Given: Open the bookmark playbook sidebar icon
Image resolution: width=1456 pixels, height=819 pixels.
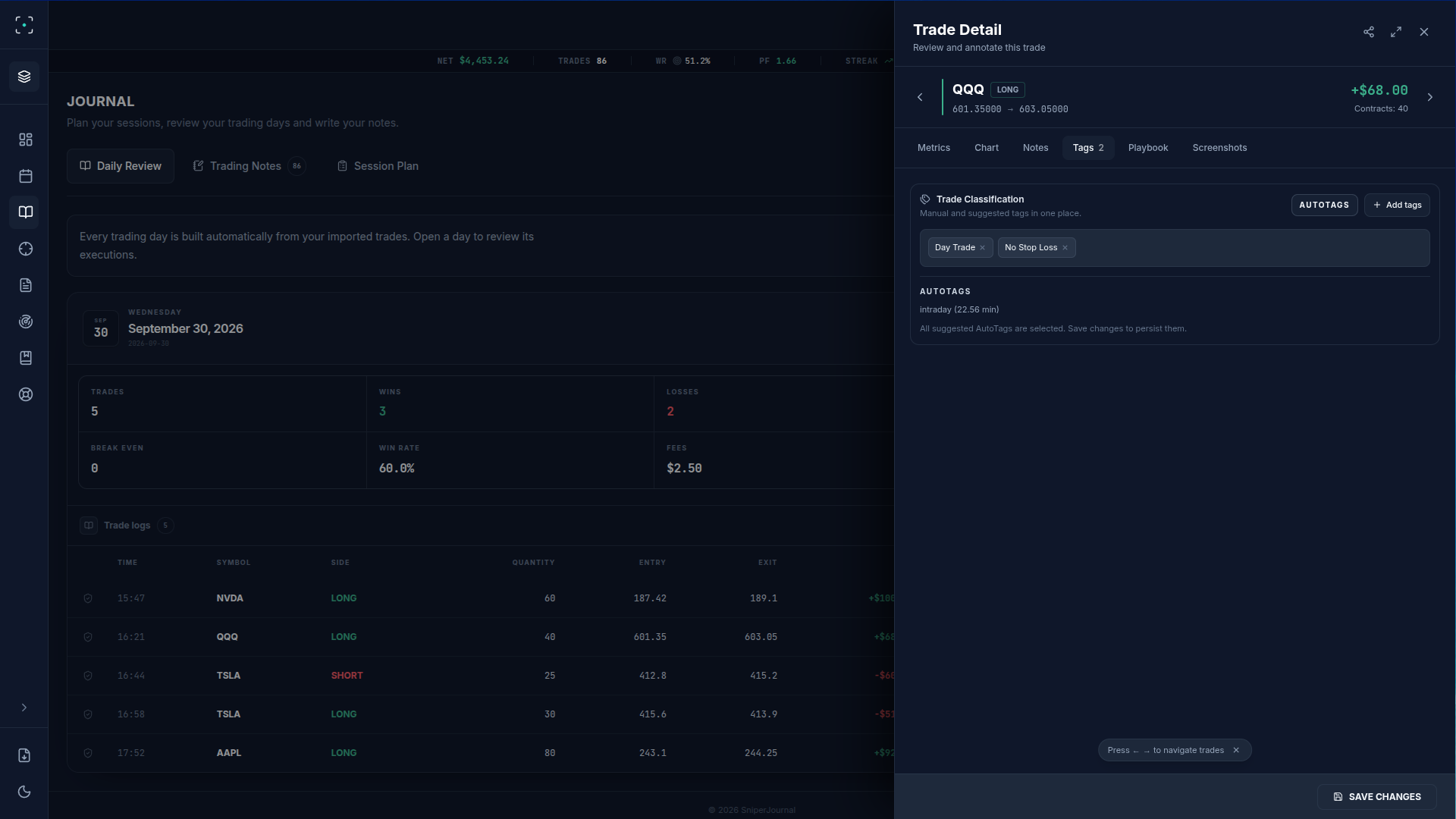Looking at the screenshot, I should coord(26,358).
